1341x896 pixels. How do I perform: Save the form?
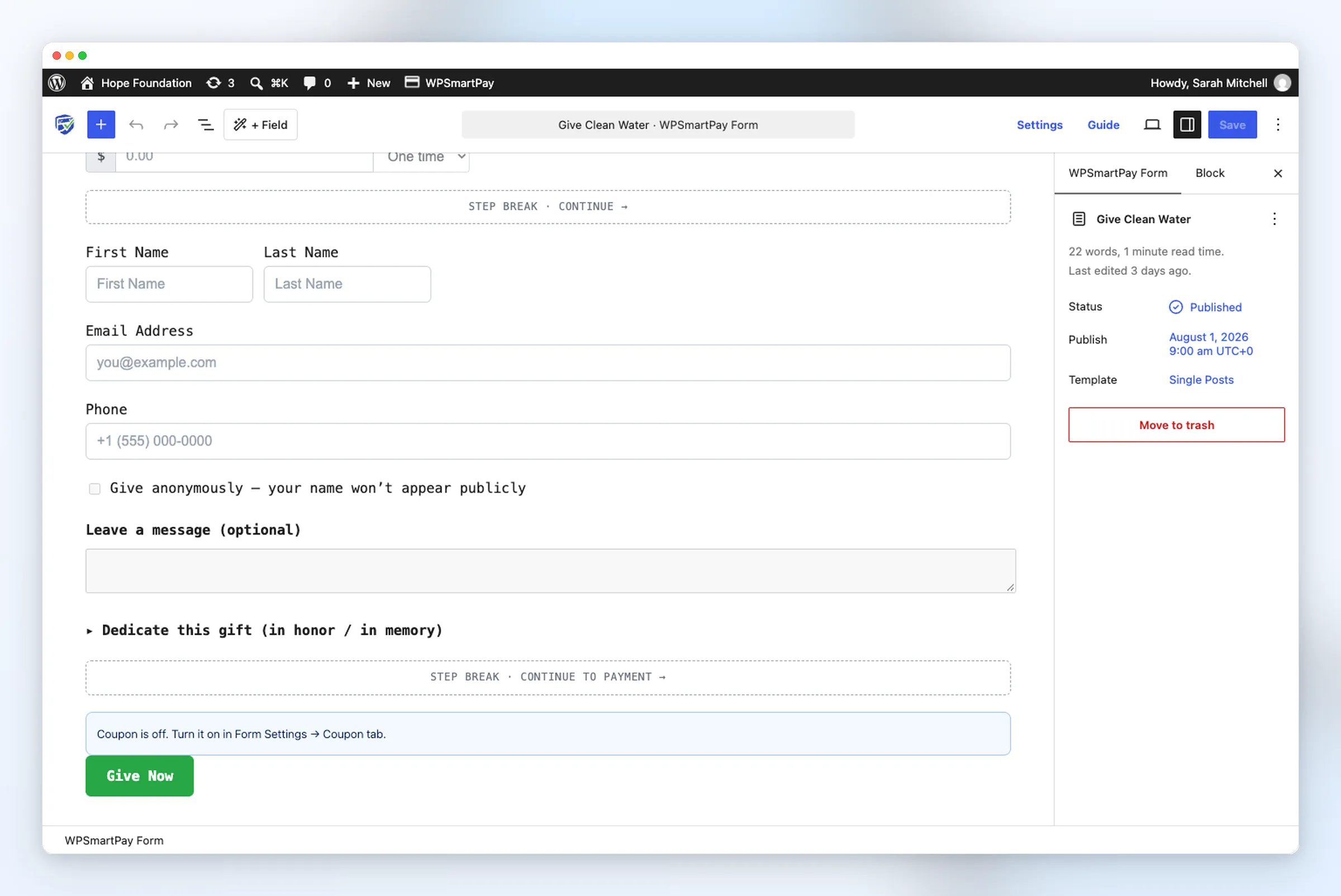(1233, 125)
